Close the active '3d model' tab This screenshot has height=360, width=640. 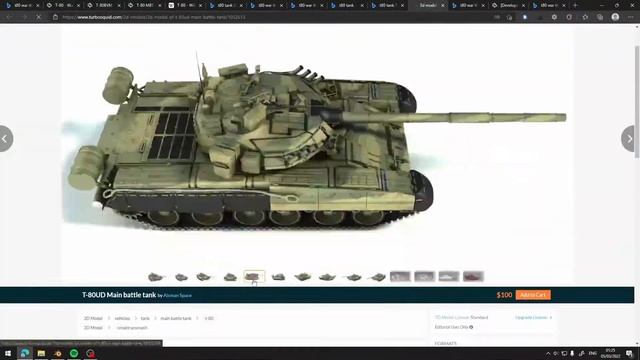(442, 6)
